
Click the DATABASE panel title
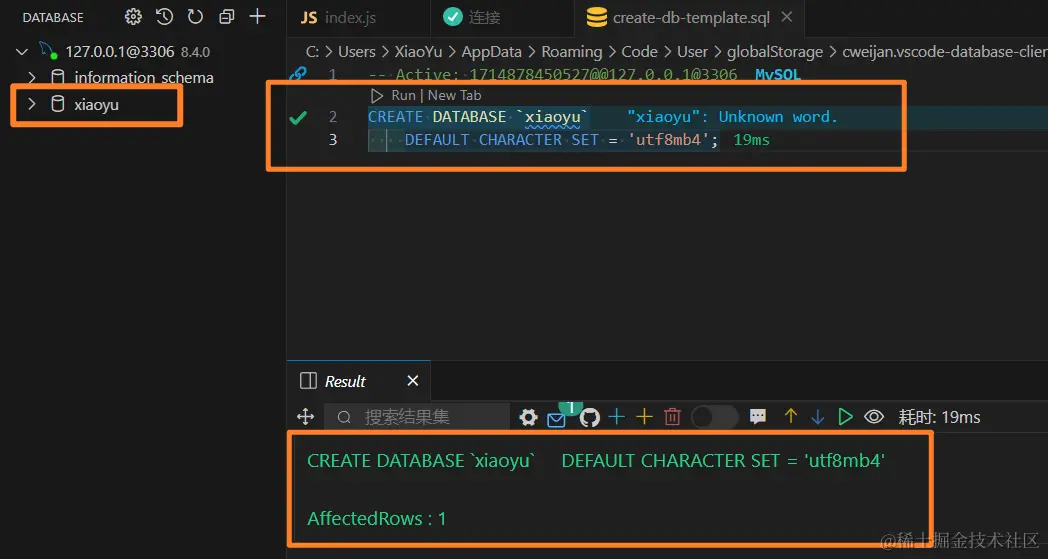point(53,17)
